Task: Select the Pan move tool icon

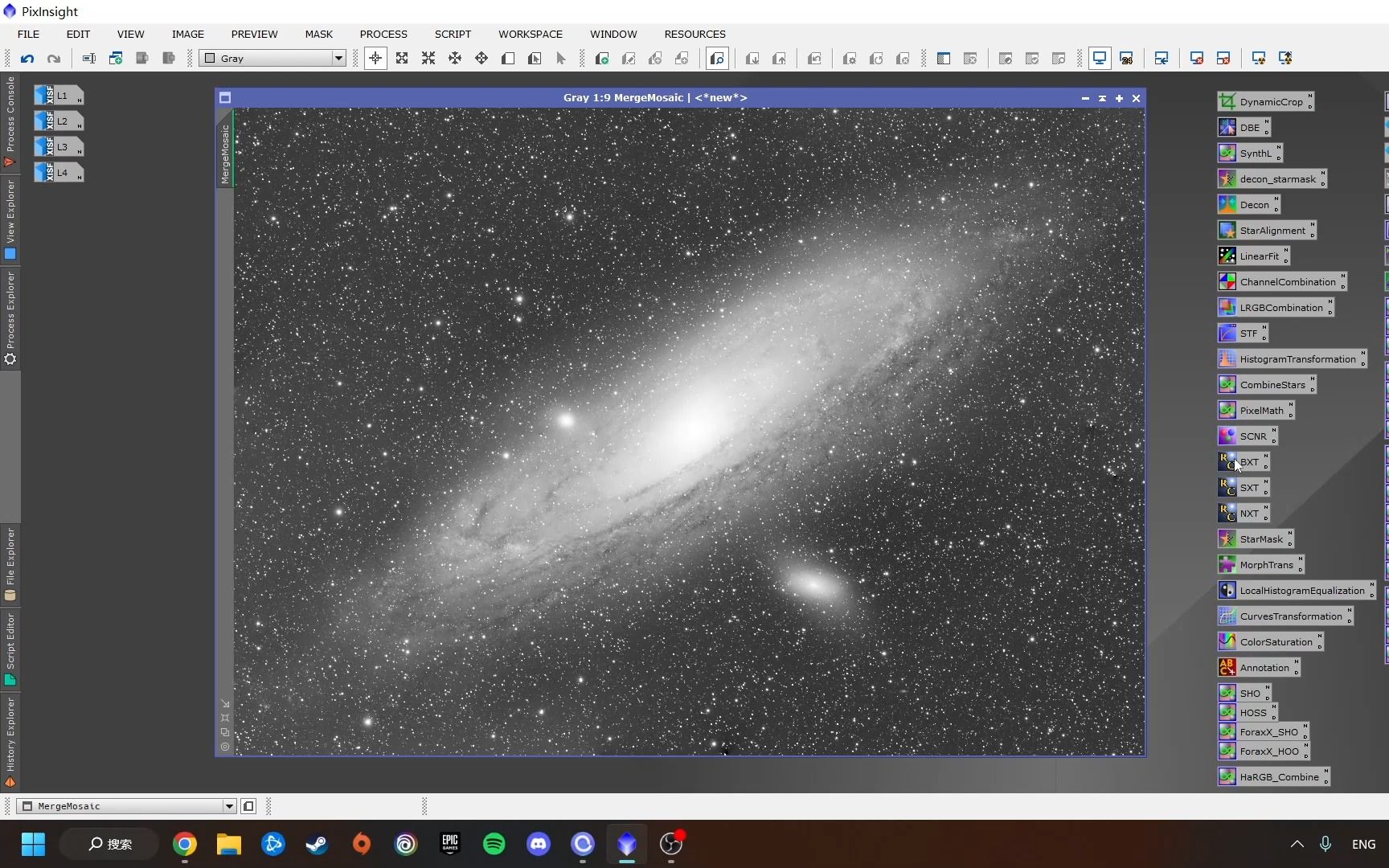Action: pos(481,59)
